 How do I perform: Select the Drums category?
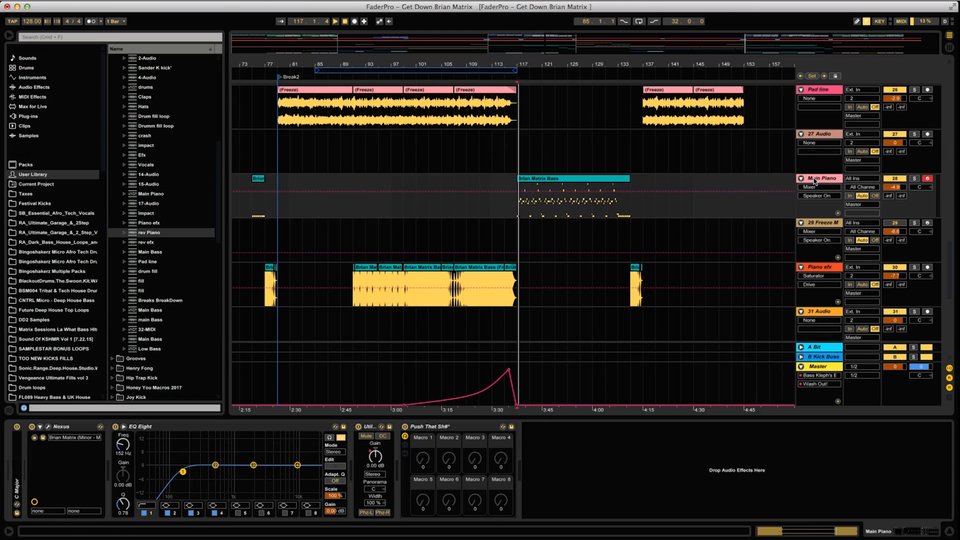pyautogui.click(x=26, y=68)
